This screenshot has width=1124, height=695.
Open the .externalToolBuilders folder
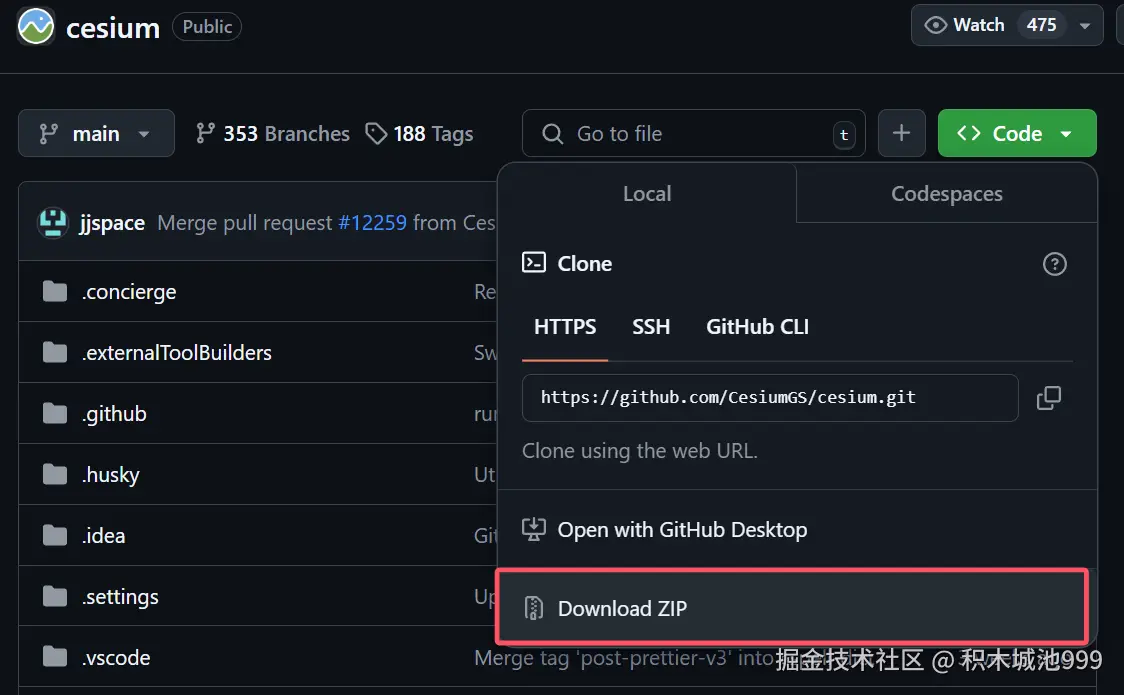click(x=176, y=353)
